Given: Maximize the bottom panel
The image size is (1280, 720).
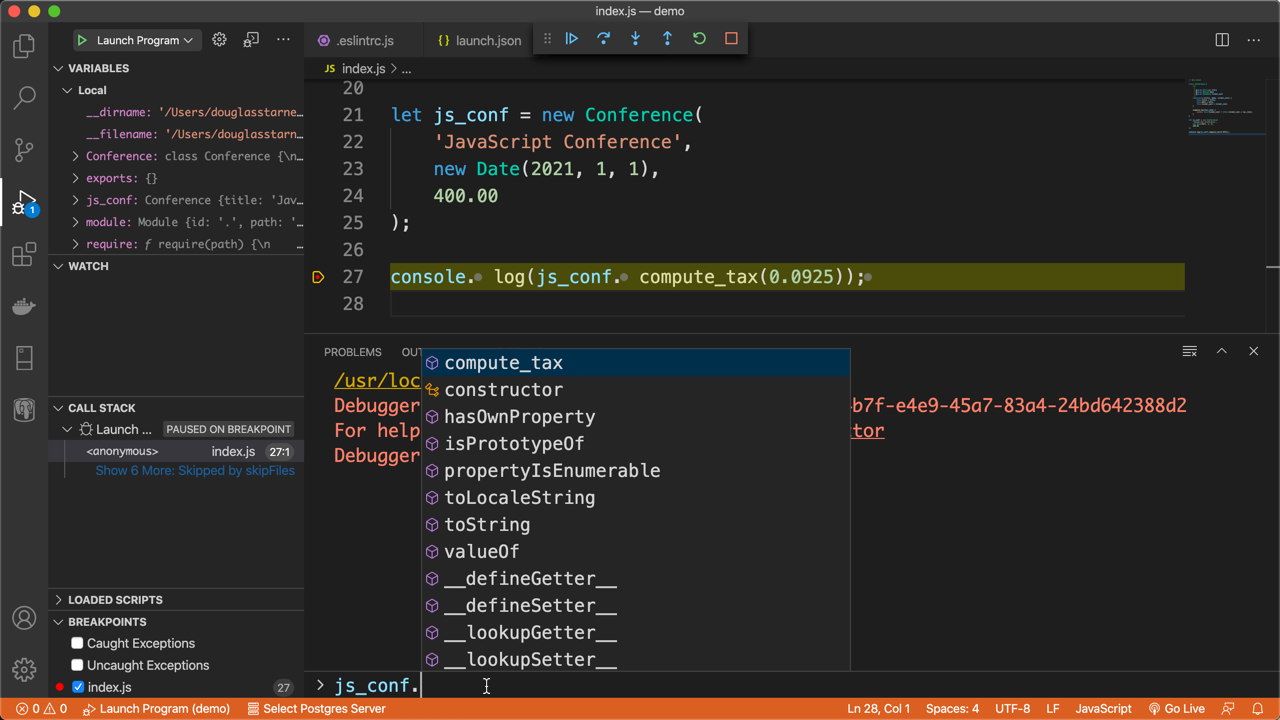Looking at the screenshot, I should point(1222,351).
